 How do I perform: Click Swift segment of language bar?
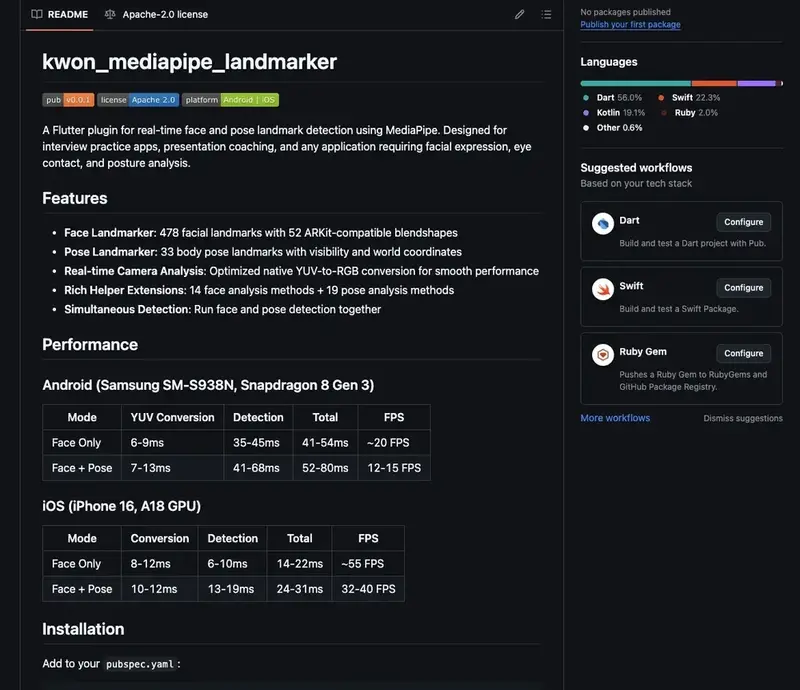click(x=714, y=83)
